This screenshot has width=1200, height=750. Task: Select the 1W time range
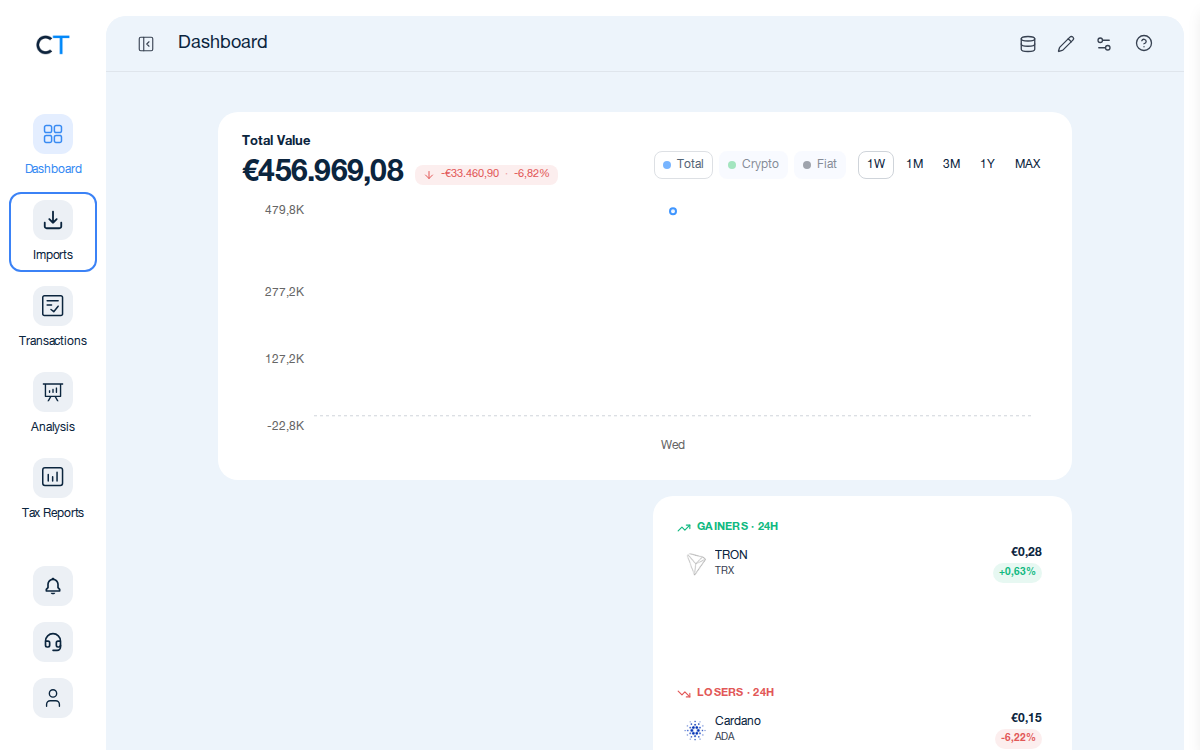point(876,164)
